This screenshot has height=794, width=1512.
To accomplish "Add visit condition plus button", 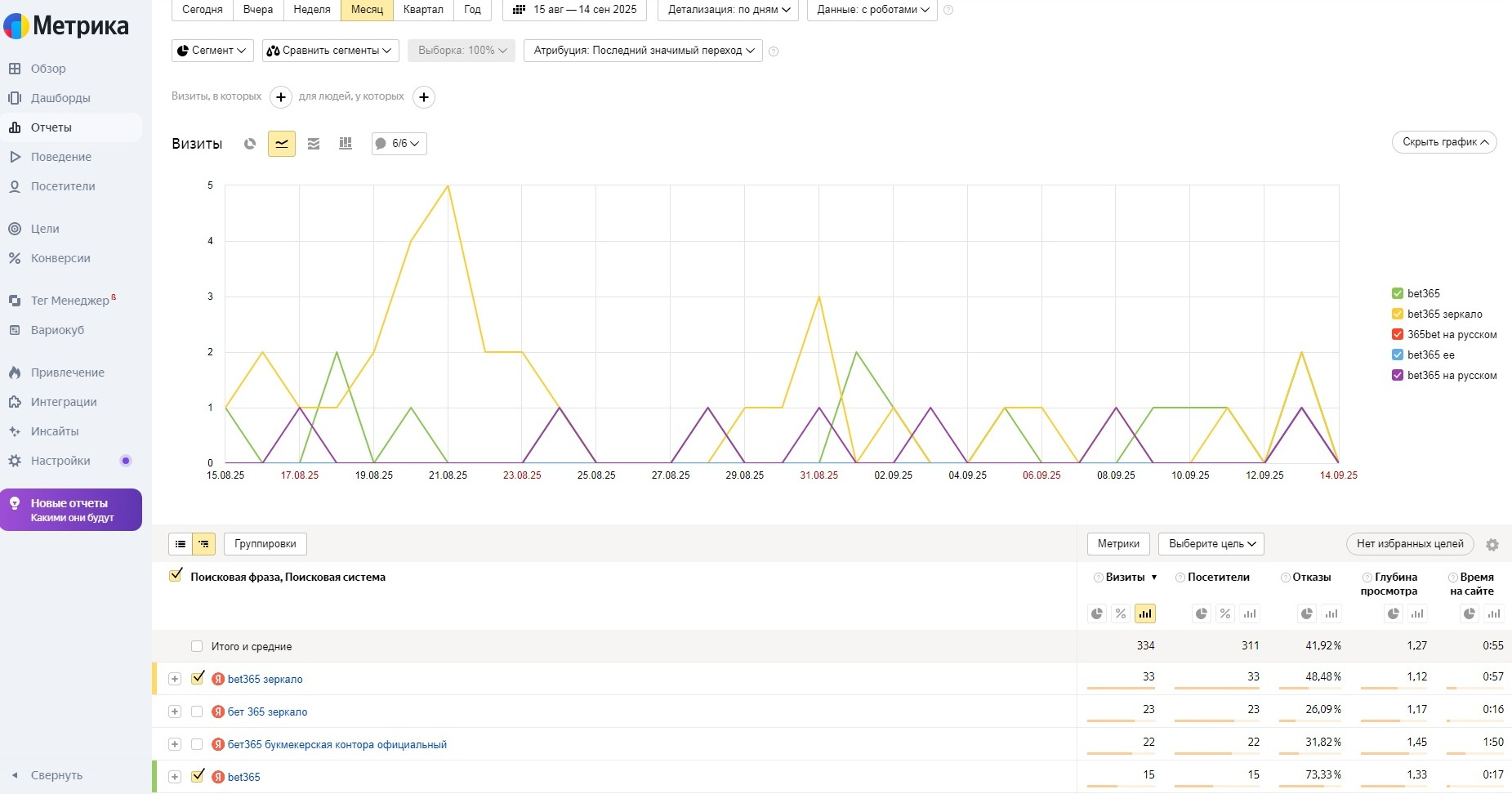I will (281, 97).
